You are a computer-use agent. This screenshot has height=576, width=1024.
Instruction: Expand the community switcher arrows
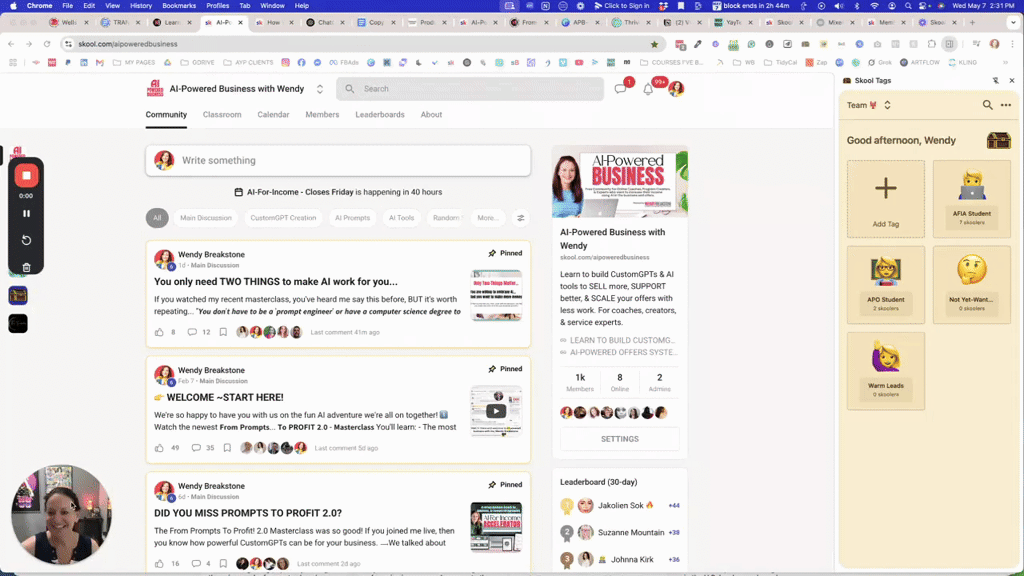(x=319, y=89)
